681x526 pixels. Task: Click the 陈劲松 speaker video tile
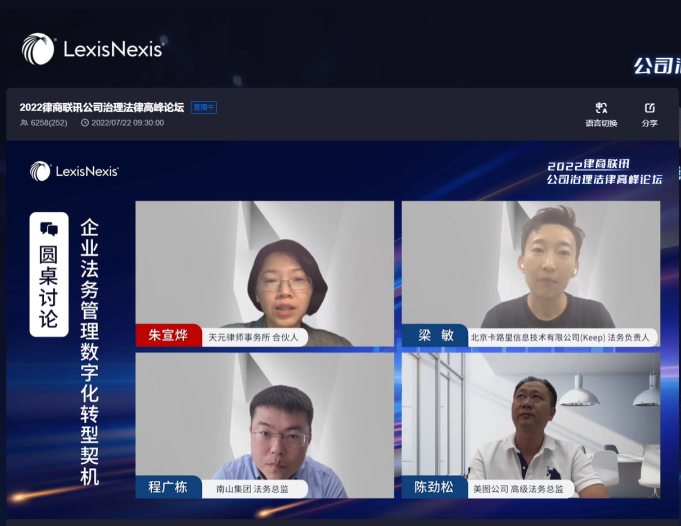531,425
